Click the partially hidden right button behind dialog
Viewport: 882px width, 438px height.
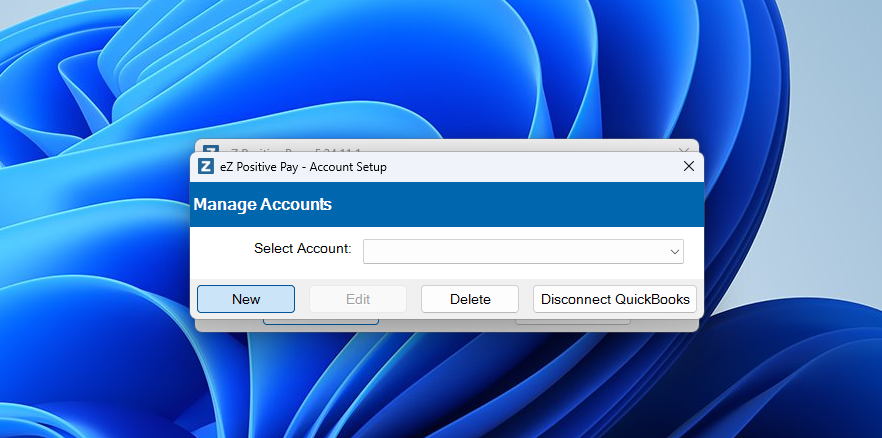573,322
